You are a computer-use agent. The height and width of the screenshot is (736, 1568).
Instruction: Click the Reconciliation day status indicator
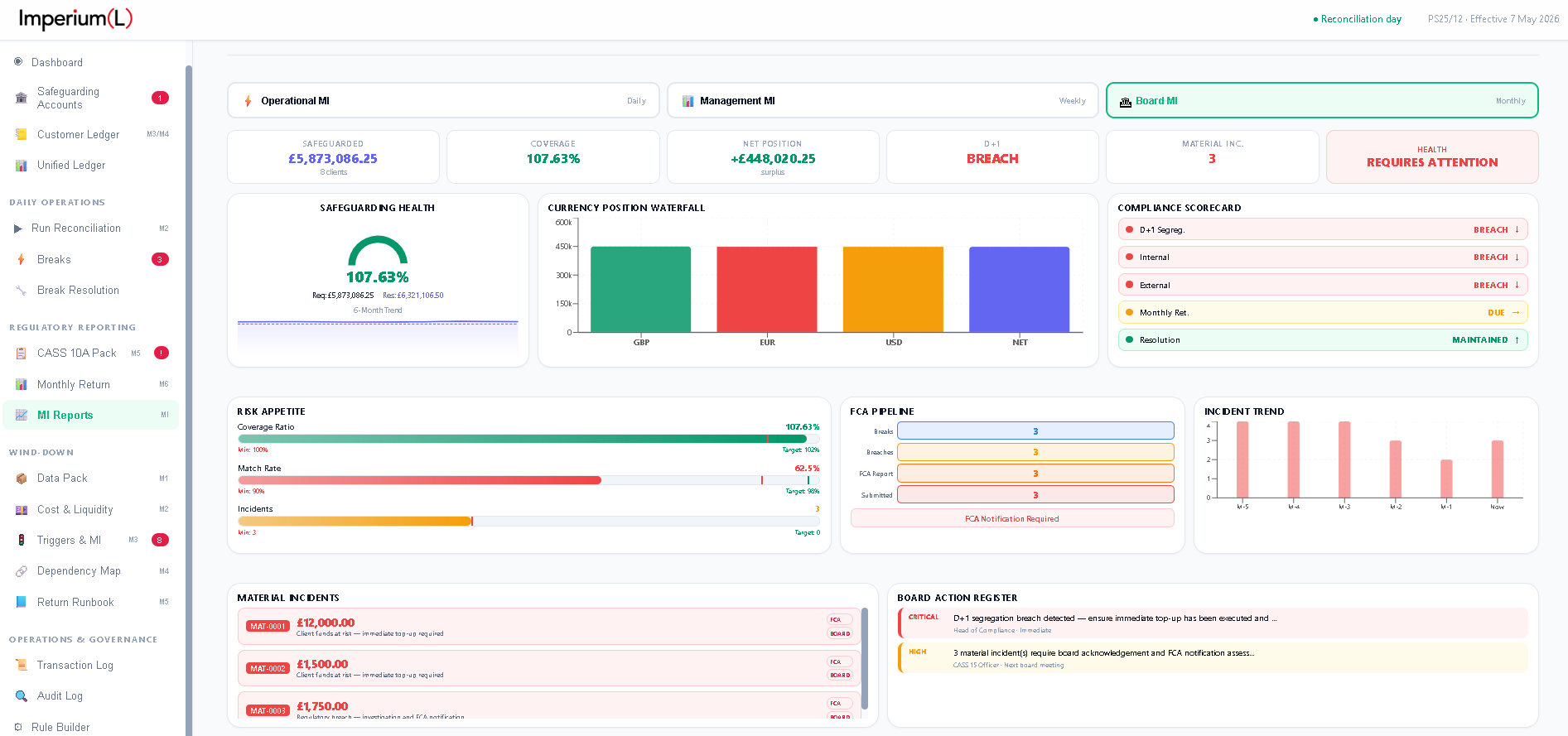1358,19
